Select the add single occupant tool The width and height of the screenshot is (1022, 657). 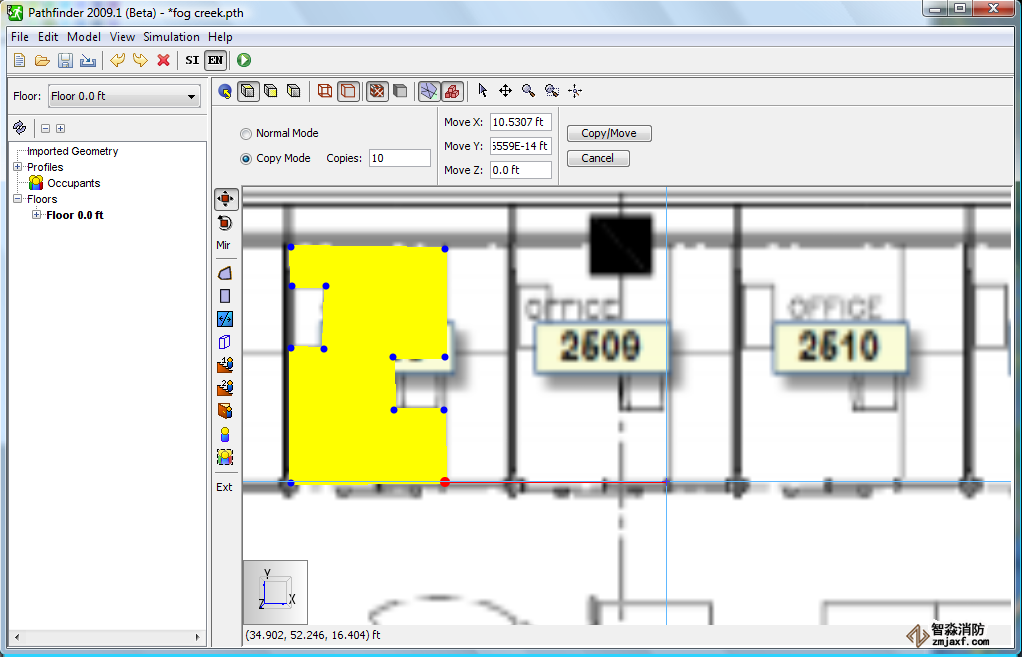pos(225,434)
